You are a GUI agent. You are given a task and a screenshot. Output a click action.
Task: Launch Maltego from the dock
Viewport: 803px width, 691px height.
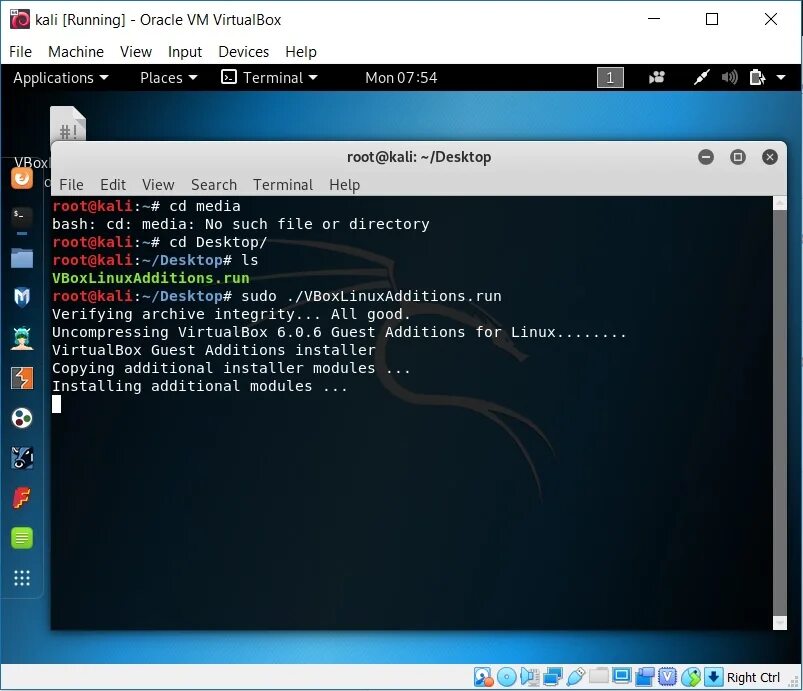click(22, 418)
